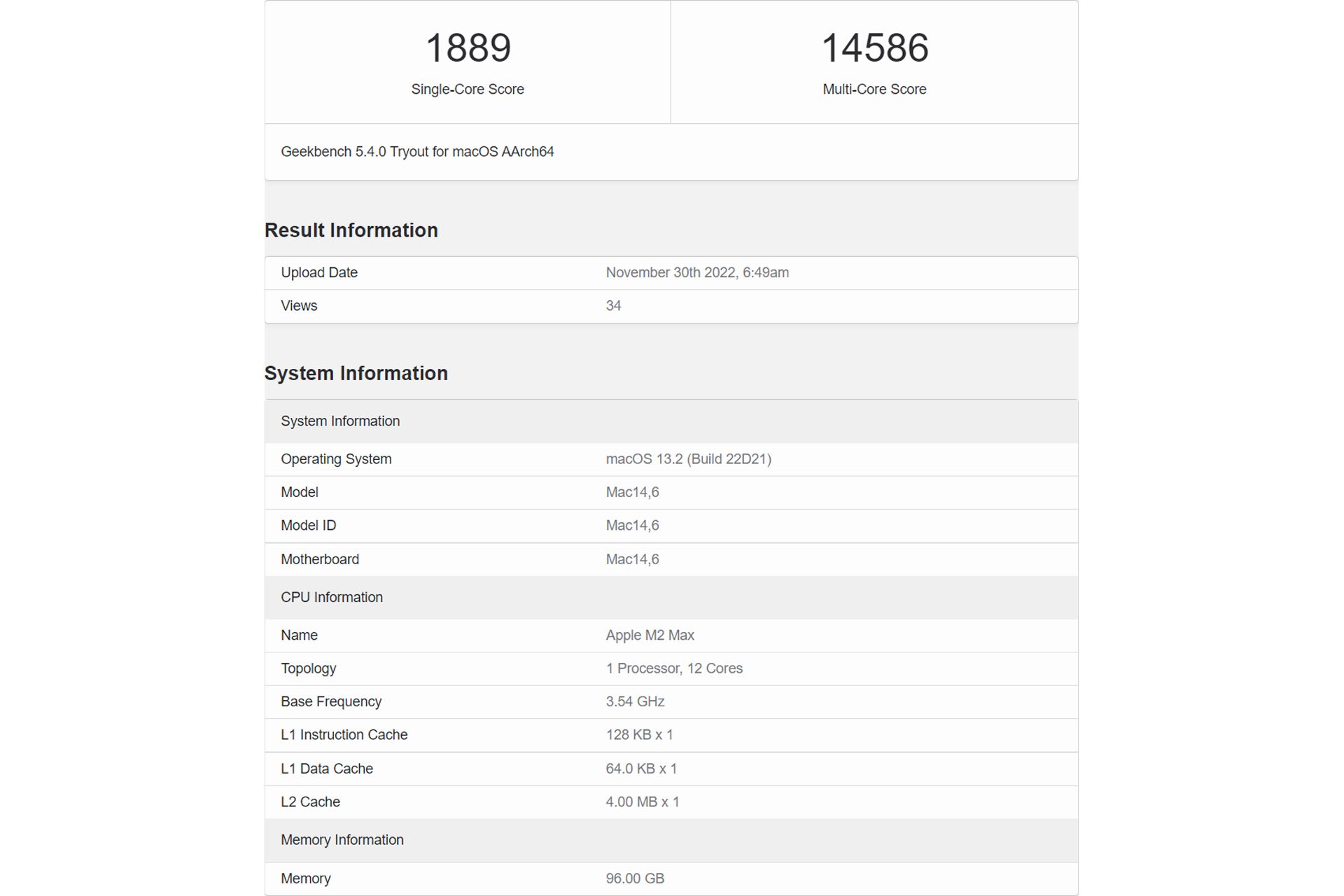The height and width of the screenshot is (896, 1344).
Task: Click the Views count value 34
Action: tap(613, 306)
